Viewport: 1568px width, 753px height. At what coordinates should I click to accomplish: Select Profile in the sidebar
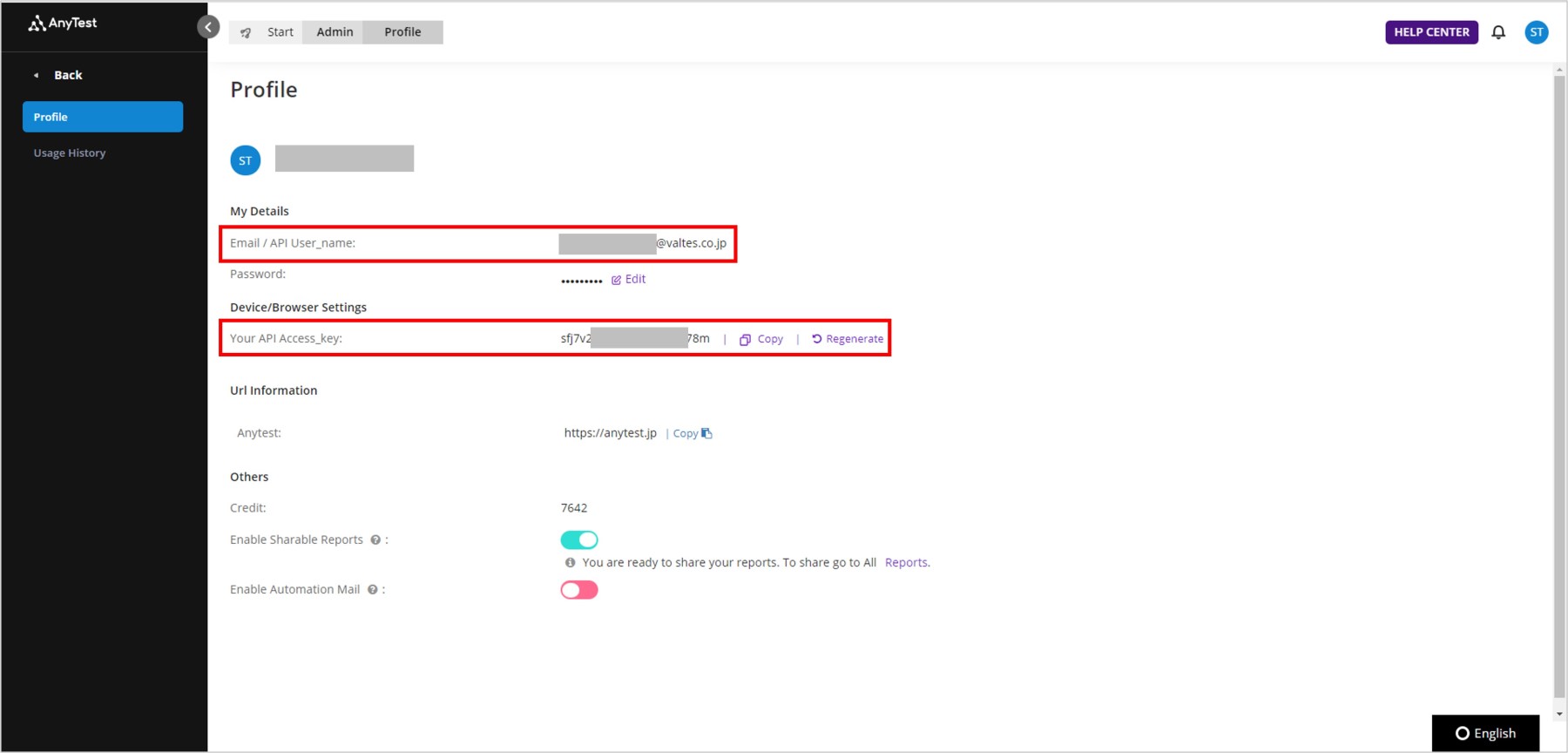(x=103, y=117)
